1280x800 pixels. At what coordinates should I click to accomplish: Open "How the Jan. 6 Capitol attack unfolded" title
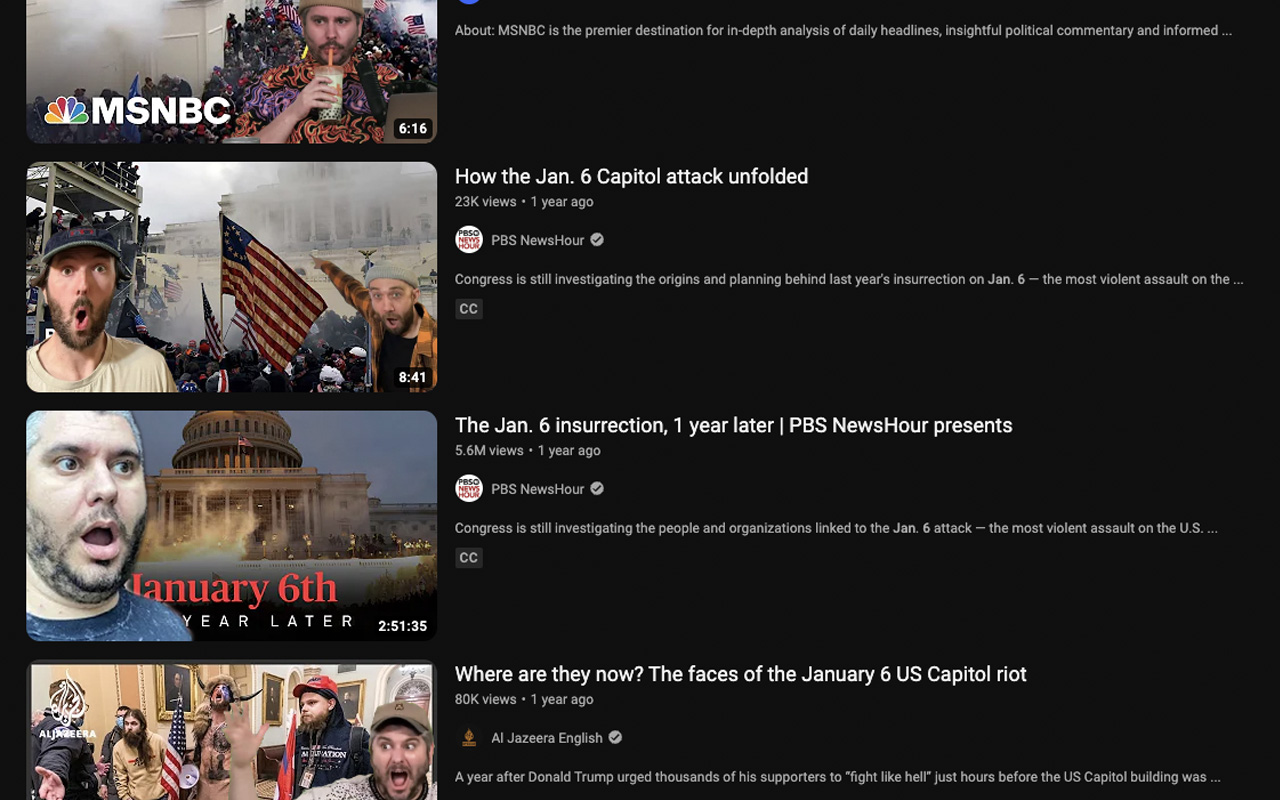631,176
